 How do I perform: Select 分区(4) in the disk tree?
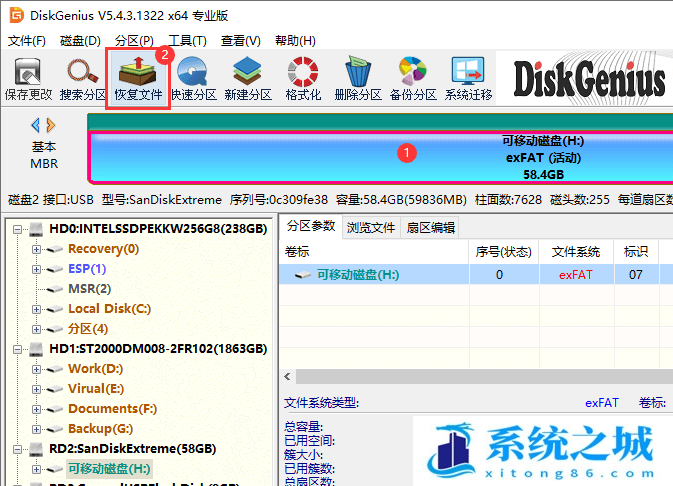click(x=88, y=329)
